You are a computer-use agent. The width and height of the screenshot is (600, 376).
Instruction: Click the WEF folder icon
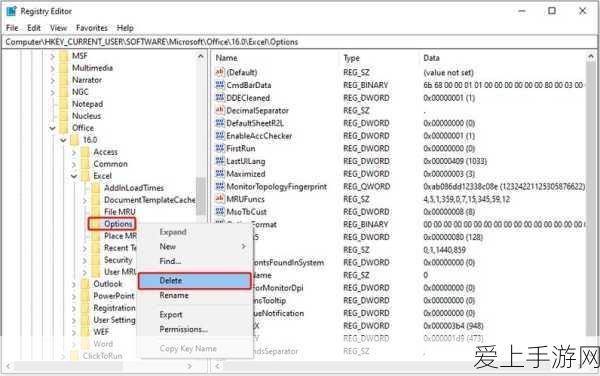[x=85, y=332]
